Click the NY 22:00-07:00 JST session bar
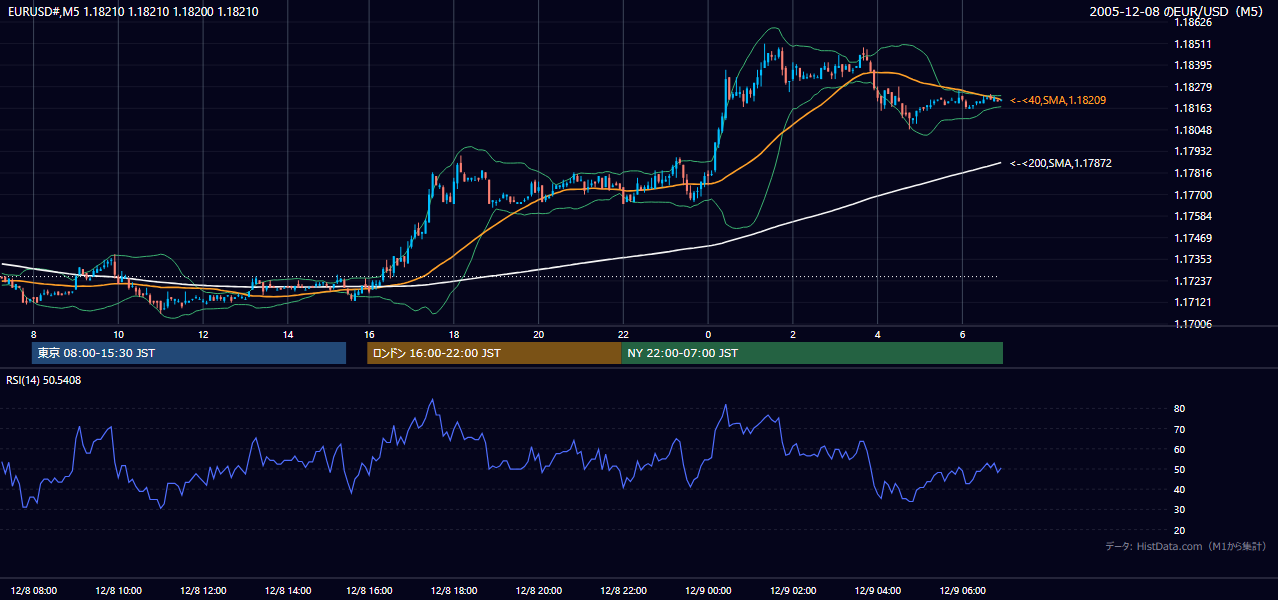 pos(812,353)
